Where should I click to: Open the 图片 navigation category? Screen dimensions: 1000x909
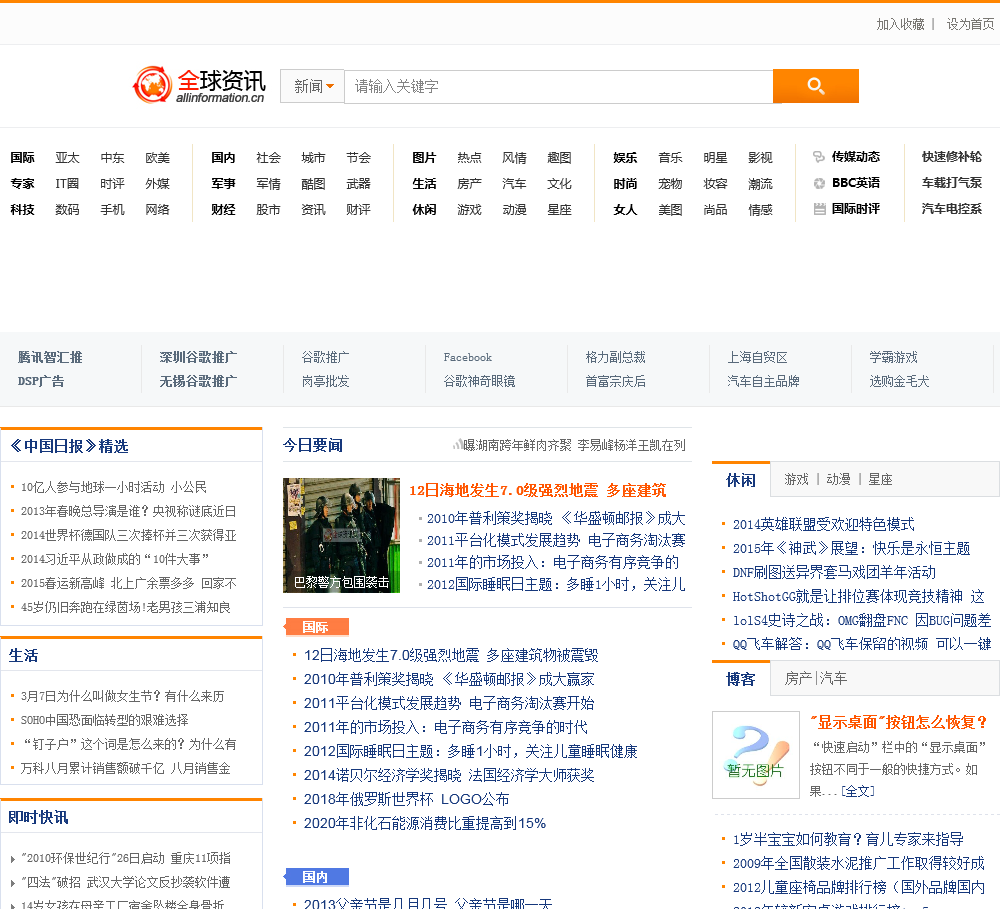[424, 158]
